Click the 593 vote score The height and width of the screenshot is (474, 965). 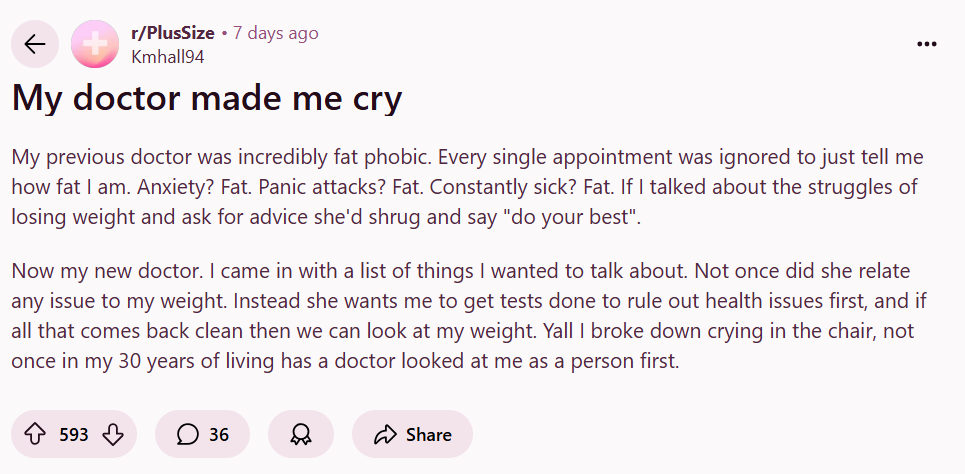tap(74, 435)
